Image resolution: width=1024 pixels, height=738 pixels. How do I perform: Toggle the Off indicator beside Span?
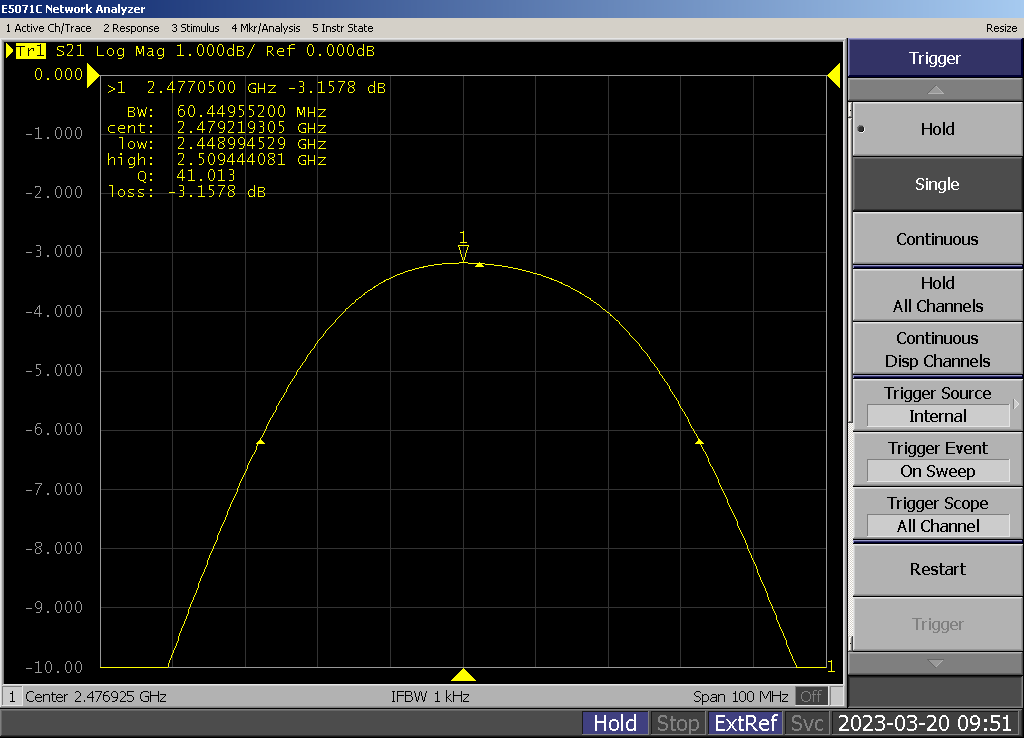(x=811, y=696)
